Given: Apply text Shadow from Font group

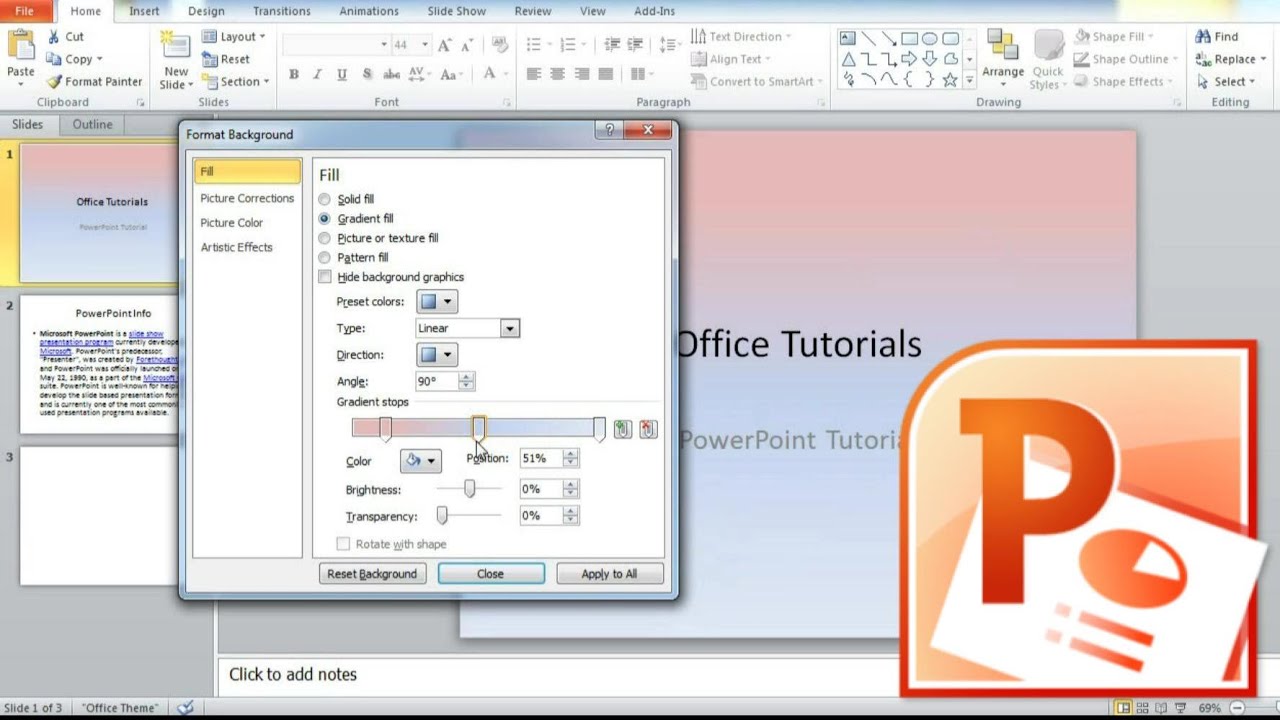Looking at the screenshot, I should tap(367, 75).
